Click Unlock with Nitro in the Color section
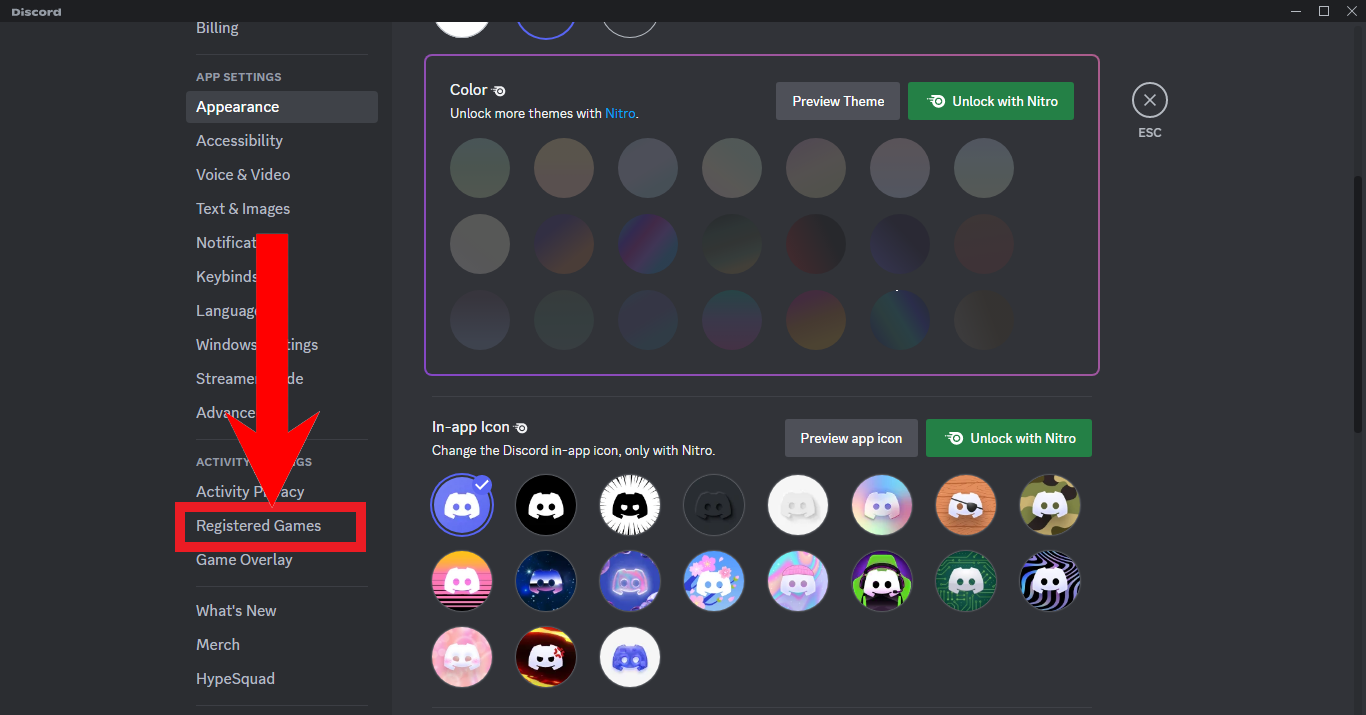Screen dimensions: 1366x715 pyautogui.click(x=991, y=101)
